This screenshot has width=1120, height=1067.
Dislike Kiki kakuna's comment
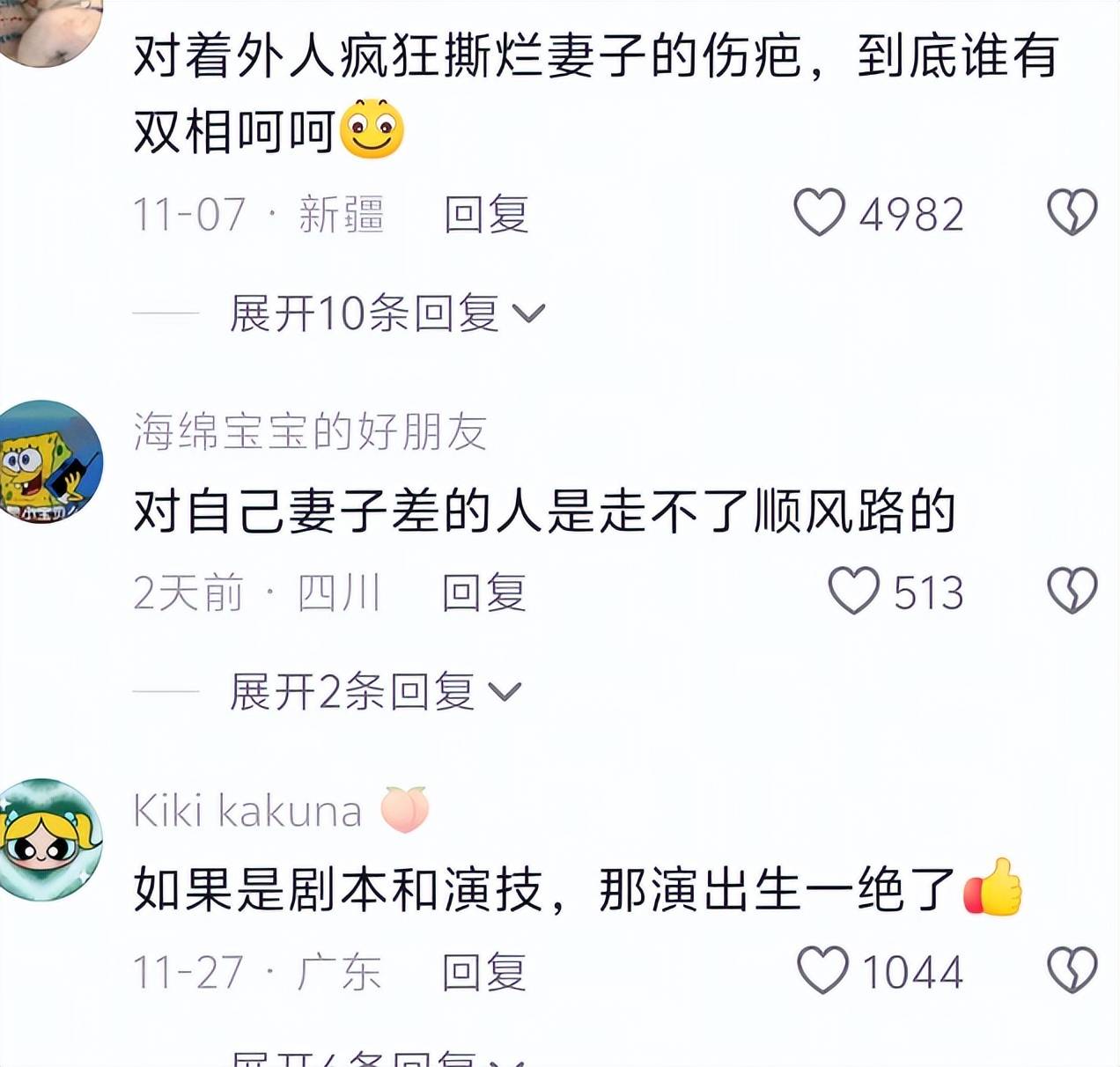pyautogui.click(x=1072, y=970)
